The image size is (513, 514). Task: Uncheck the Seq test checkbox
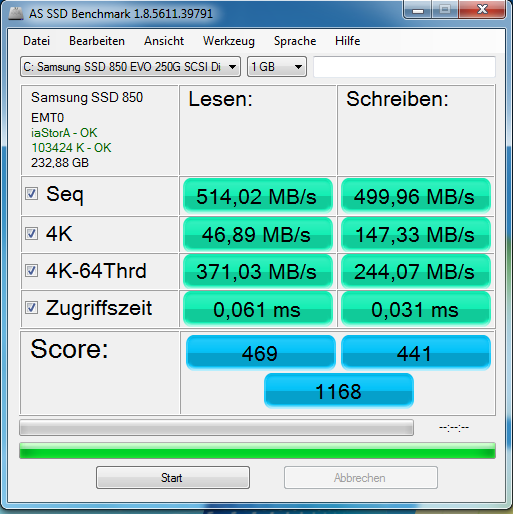coord(31,194)
